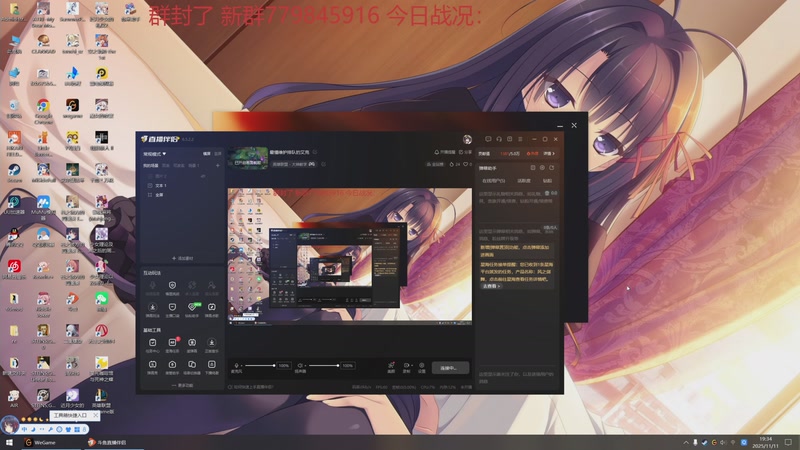Image resolution: width=800 pixels, height=450 pixels.
Task: Open the microphone-icon tool in 互动玩法
Action: pyautogui.click(x=152, y=287)
